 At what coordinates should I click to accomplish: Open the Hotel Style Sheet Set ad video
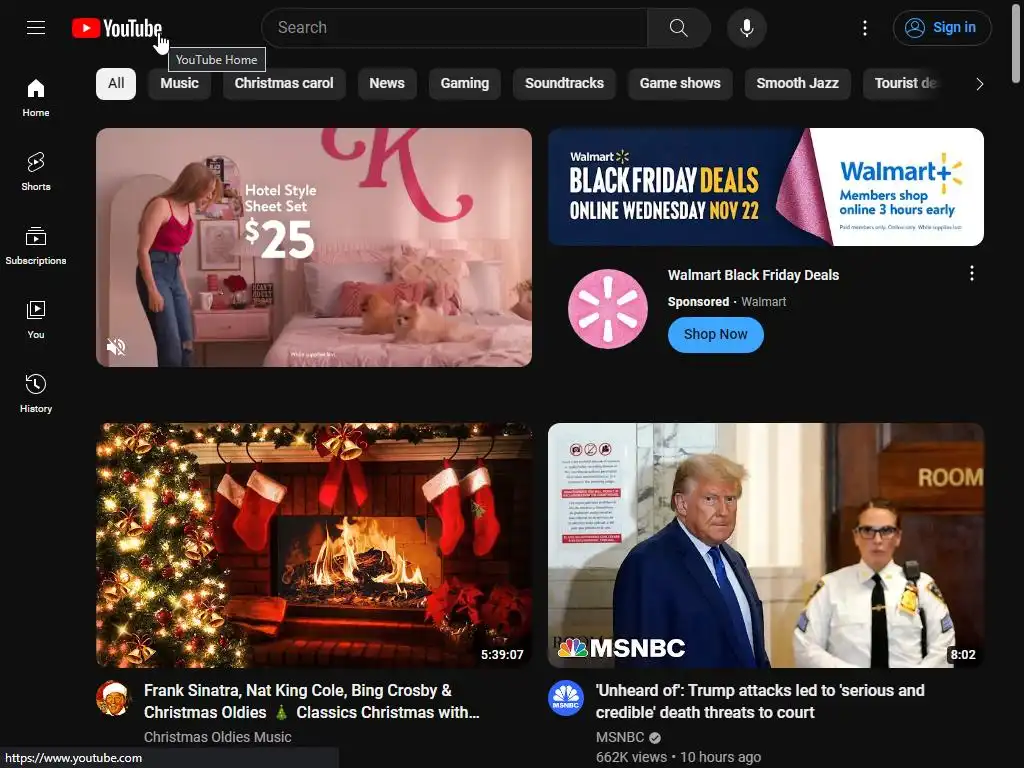click(x=314, y=247)
